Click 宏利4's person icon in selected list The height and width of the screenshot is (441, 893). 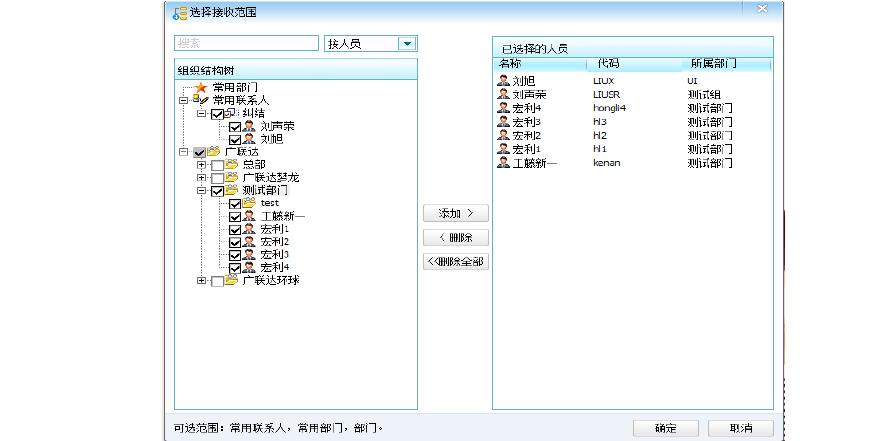click(x=503, y=108)
